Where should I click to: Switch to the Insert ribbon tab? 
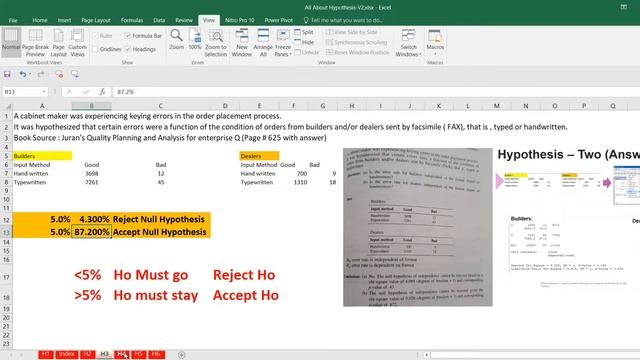coord(64,20)
